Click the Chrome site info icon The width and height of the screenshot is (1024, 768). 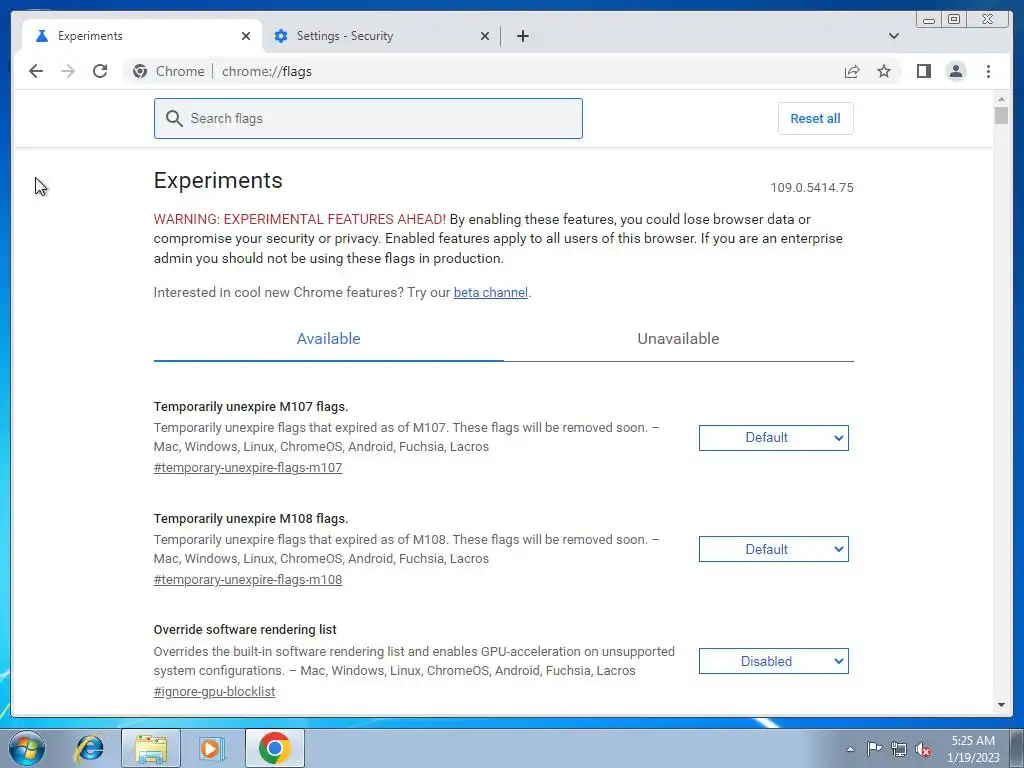140,71
